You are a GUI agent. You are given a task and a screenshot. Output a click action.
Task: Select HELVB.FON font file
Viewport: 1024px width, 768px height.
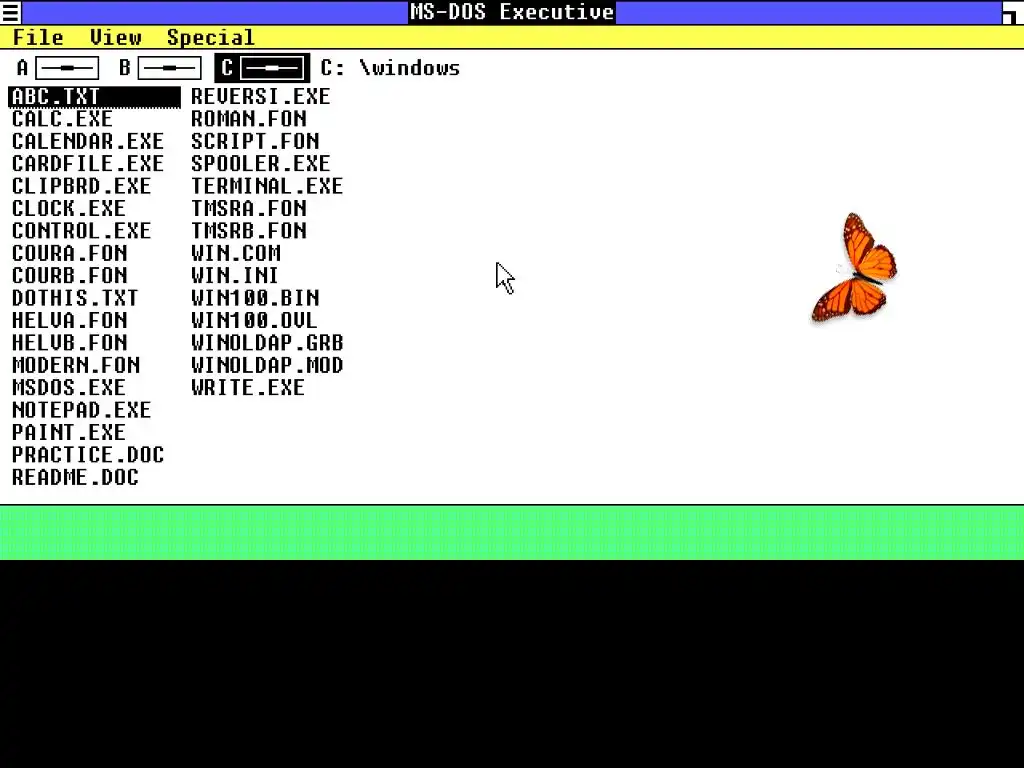[69, 343]
